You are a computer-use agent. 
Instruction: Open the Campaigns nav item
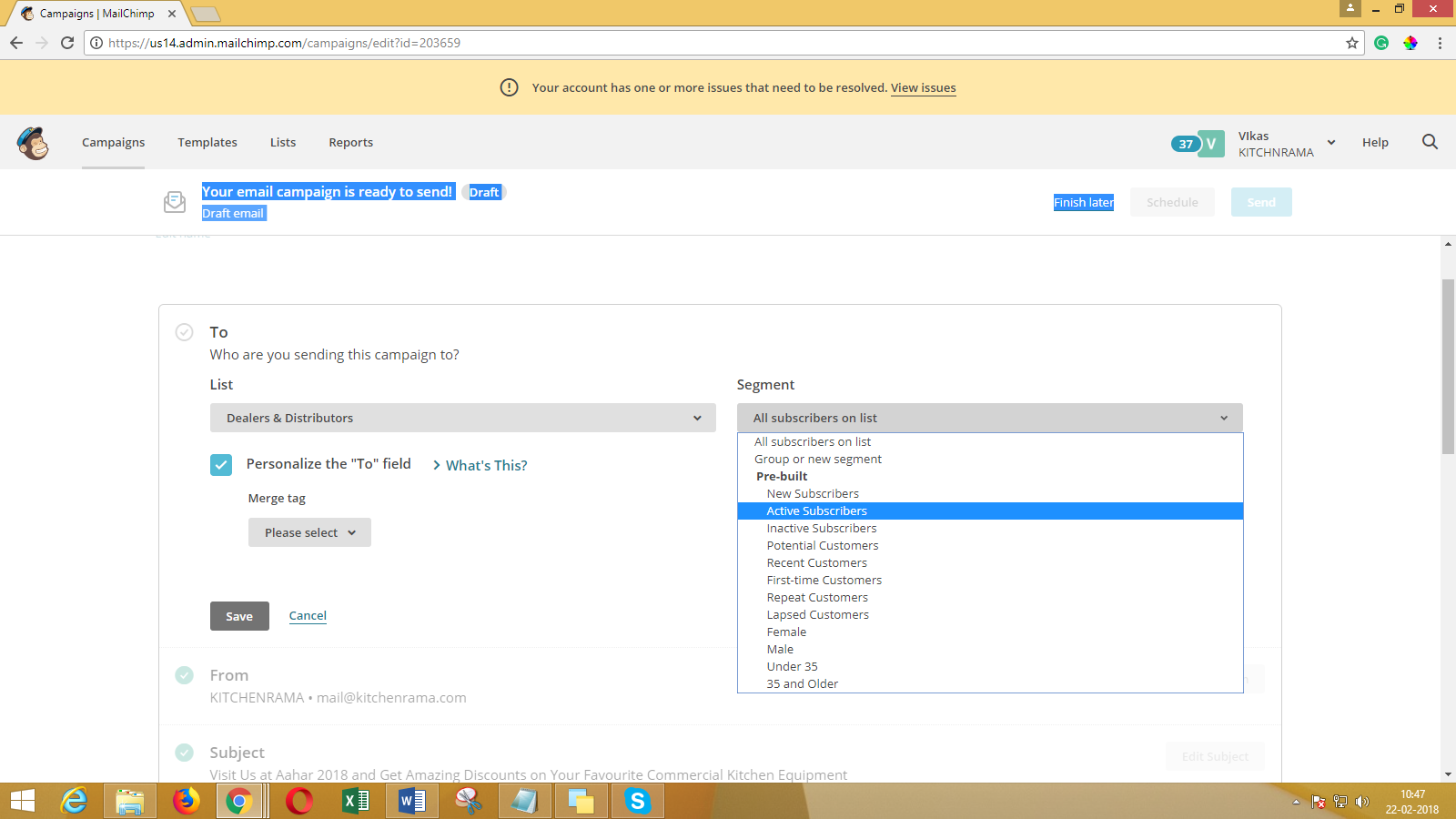pos(114,142)
